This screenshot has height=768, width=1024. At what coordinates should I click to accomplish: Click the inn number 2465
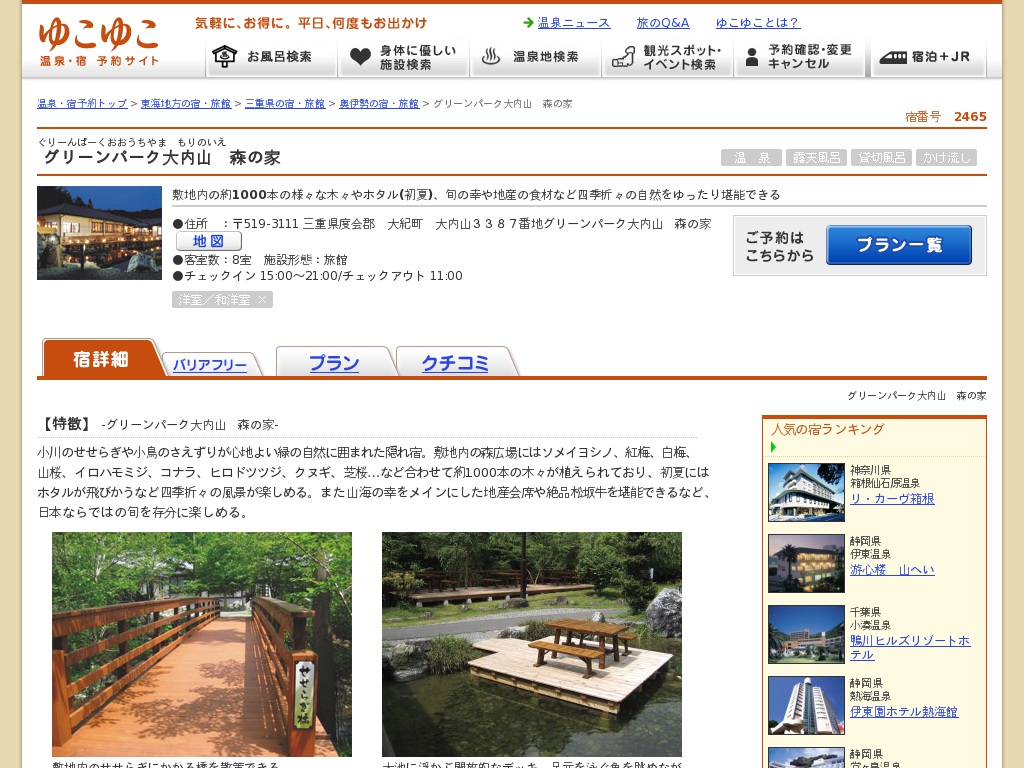pyautogui.click(x=970, y=117)
